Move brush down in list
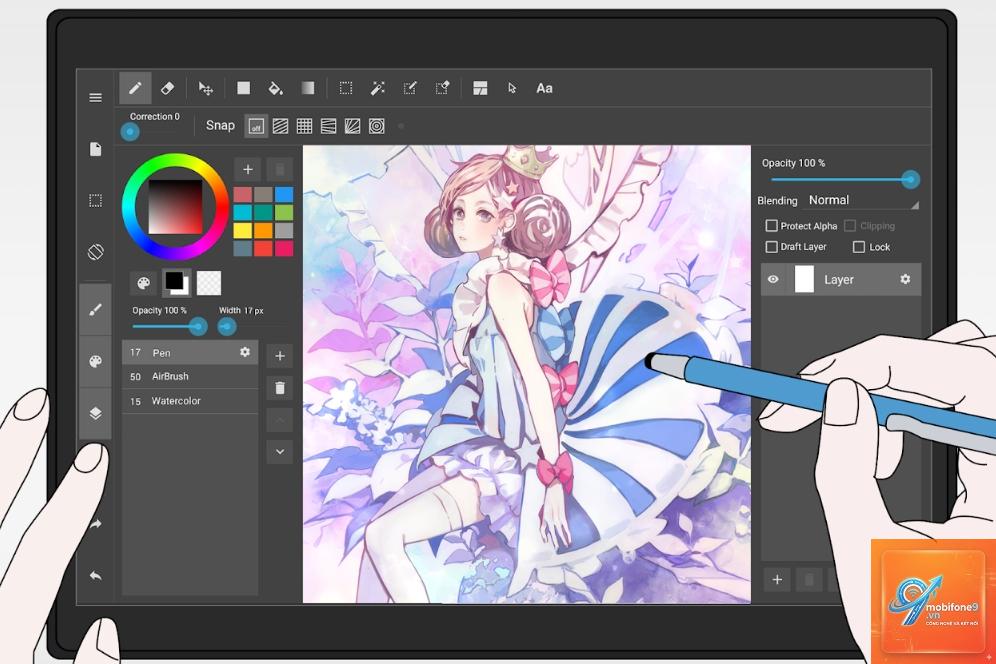This screenshot has width=996, height=664. point(279,452)
